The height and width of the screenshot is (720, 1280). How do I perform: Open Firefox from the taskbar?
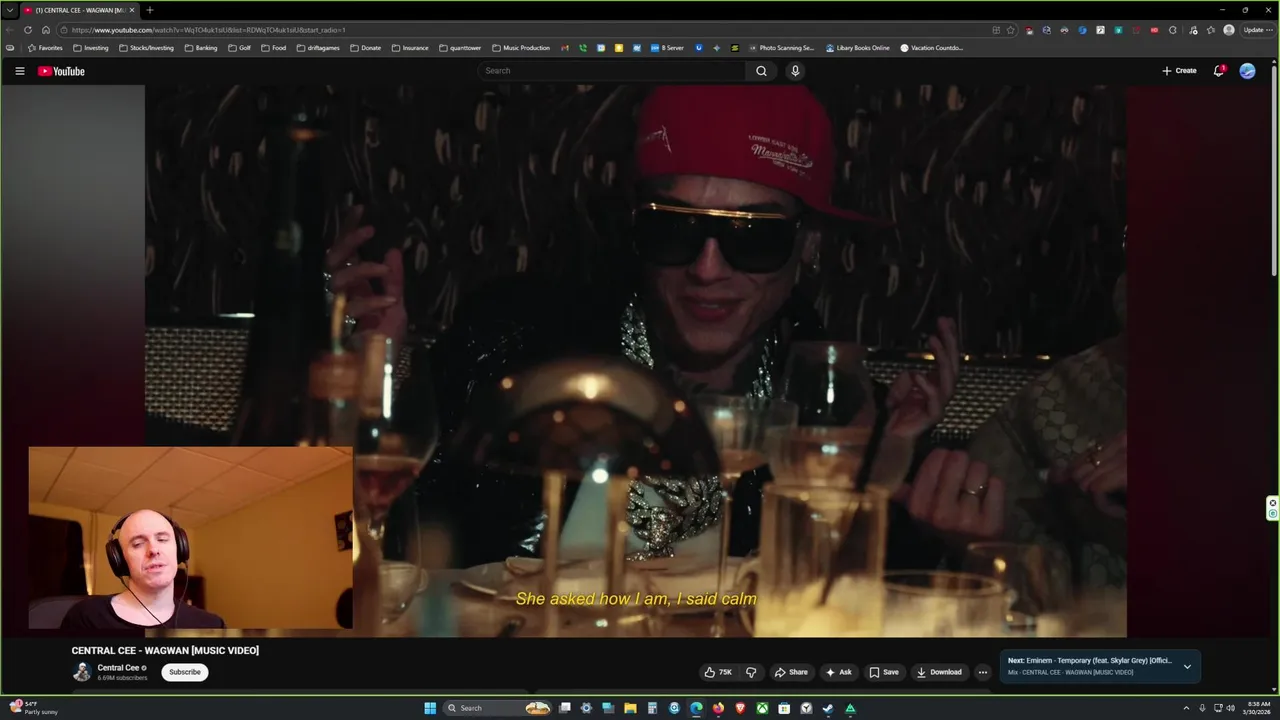(x=718, y=708)
